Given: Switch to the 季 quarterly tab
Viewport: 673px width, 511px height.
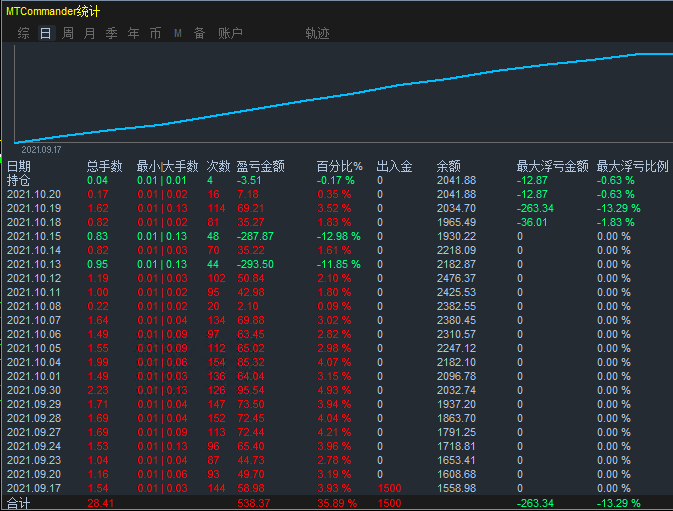Looking at the screenshot, I should (x=112, y=33).
